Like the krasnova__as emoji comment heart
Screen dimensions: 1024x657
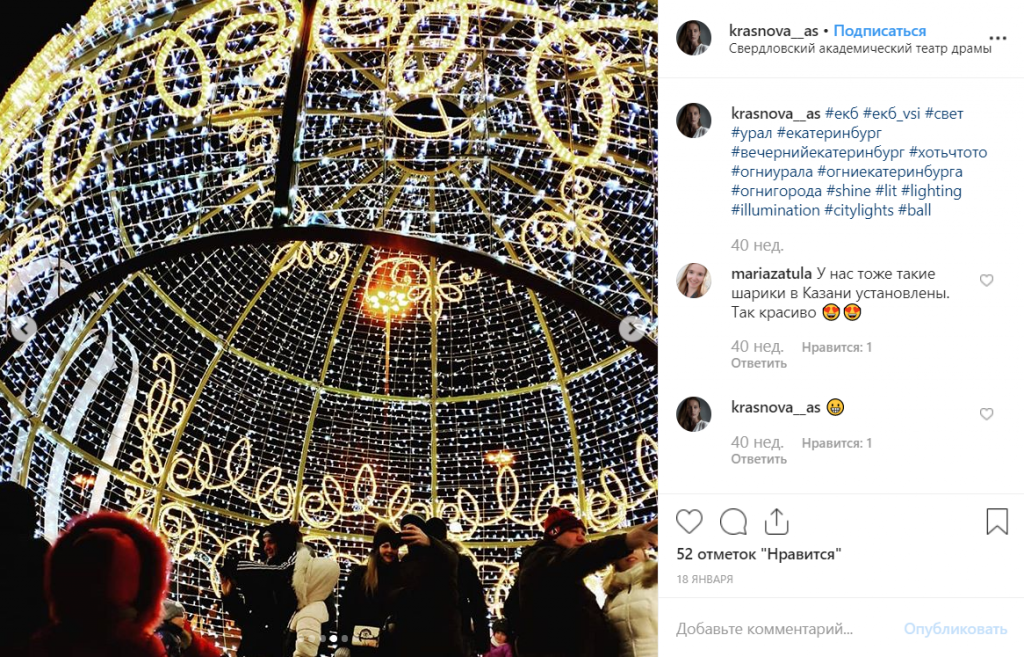(986, 414)
